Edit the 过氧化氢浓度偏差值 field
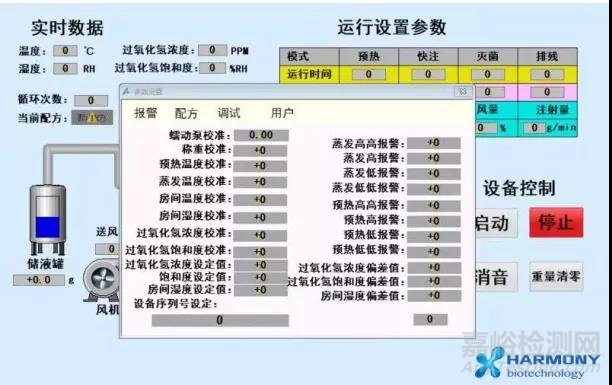Viewport: 612px width, 385px height. coord(434,267)
